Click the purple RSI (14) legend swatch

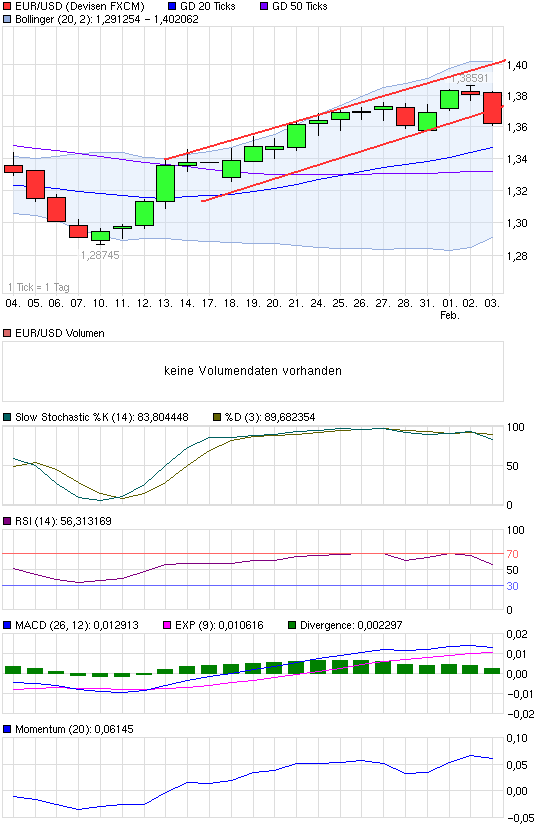(7, 521)
